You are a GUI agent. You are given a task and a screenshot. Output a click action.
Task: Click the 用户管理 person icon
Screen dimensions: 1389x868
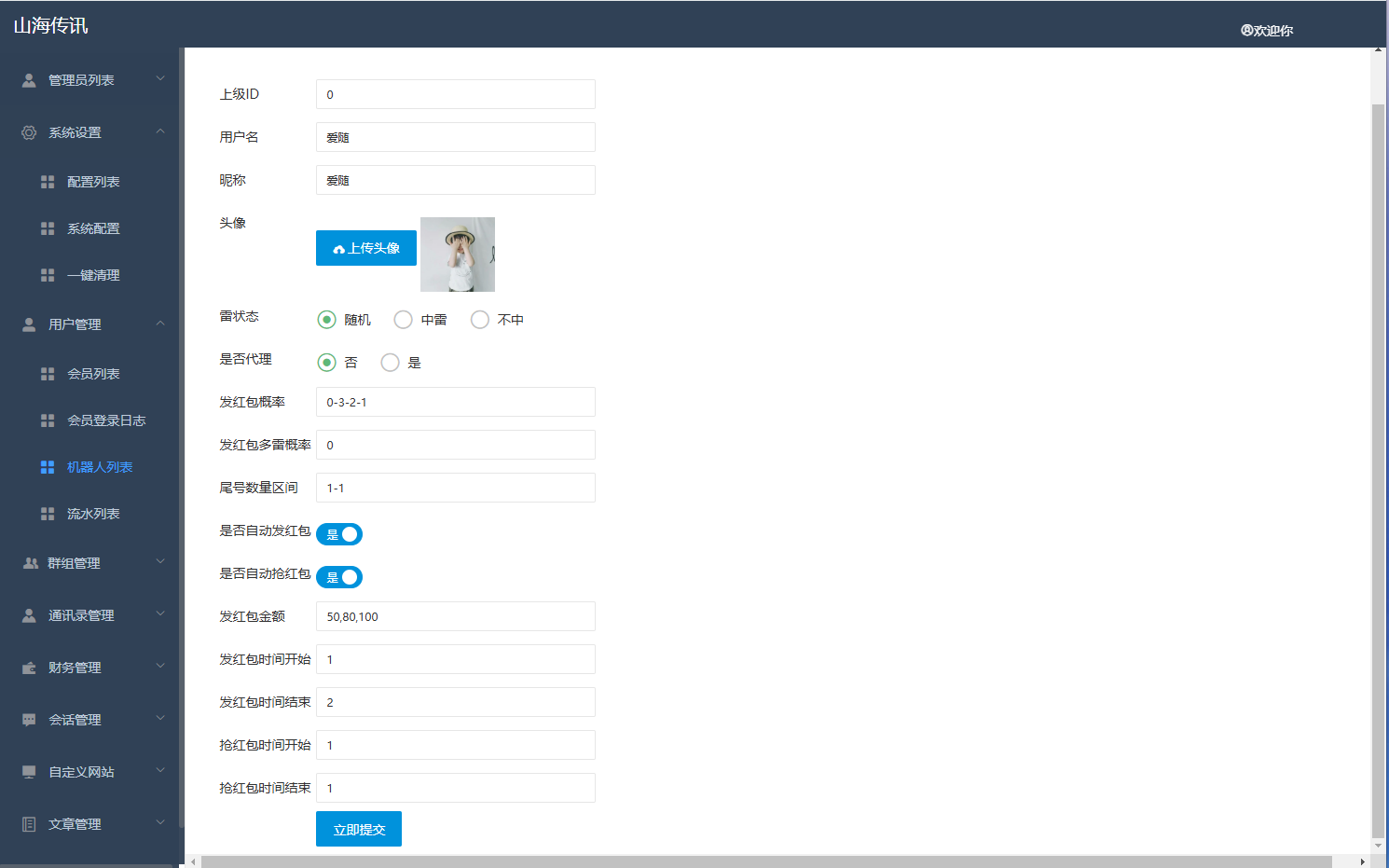click(29, 324)
